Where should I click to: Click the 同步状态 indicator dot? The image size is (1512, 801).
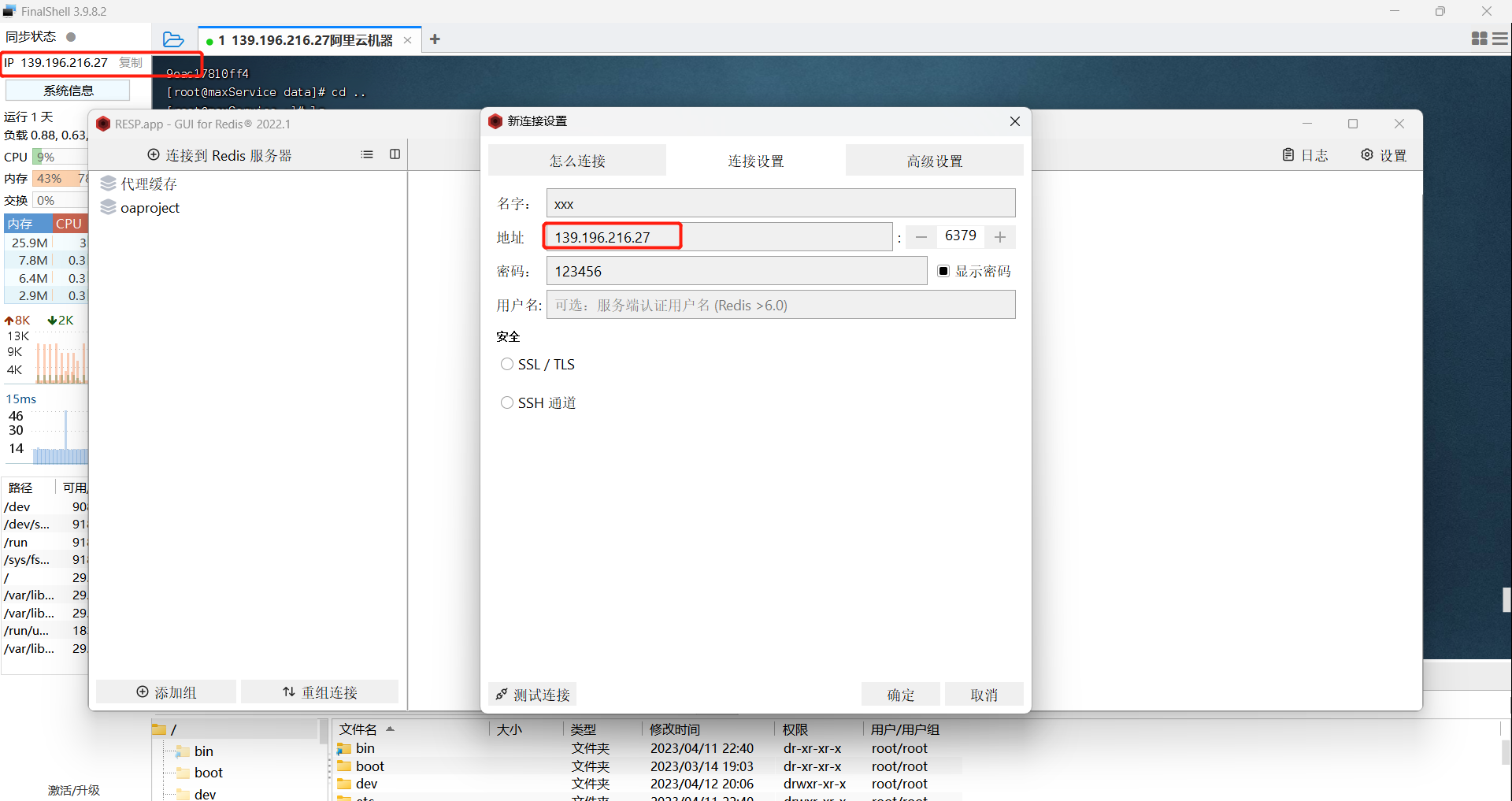click(x=71, y=37)
